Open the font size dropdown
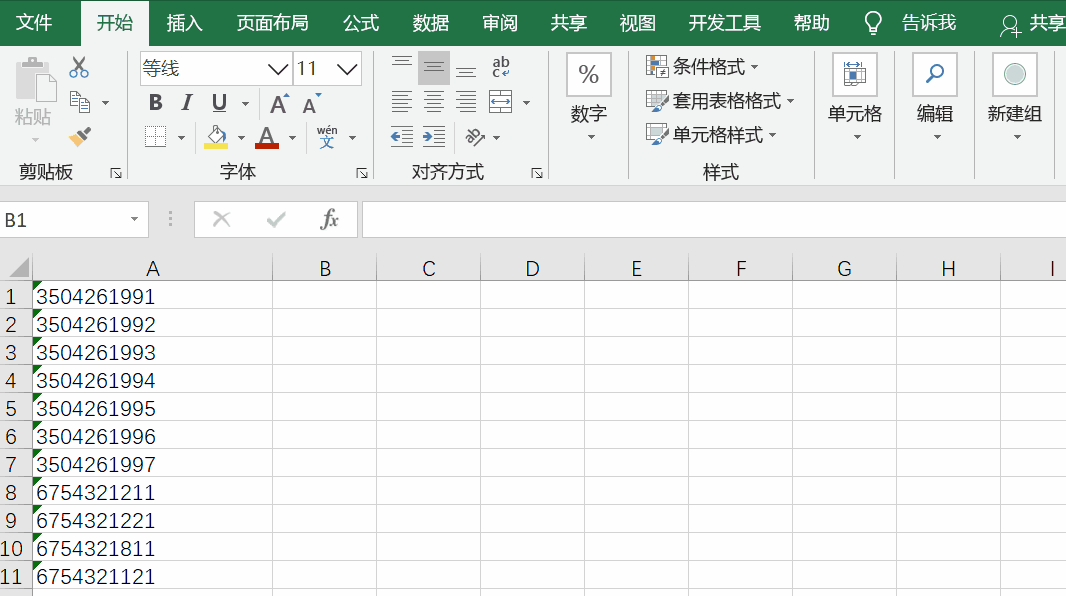 click(347, 69)
